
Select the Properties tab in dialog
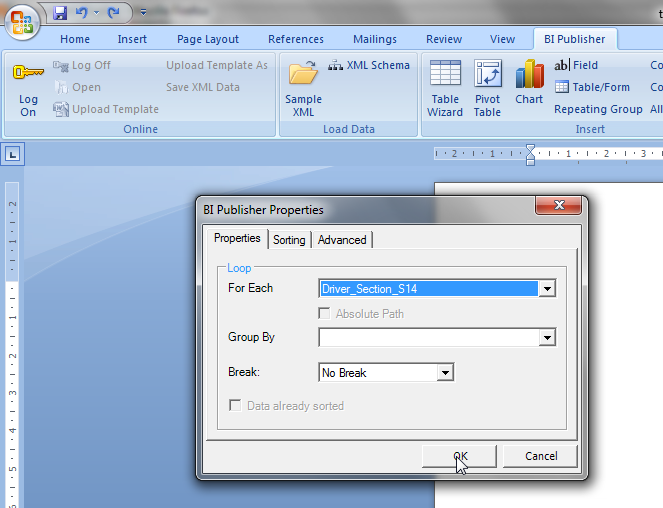click(x=237, y=238)
